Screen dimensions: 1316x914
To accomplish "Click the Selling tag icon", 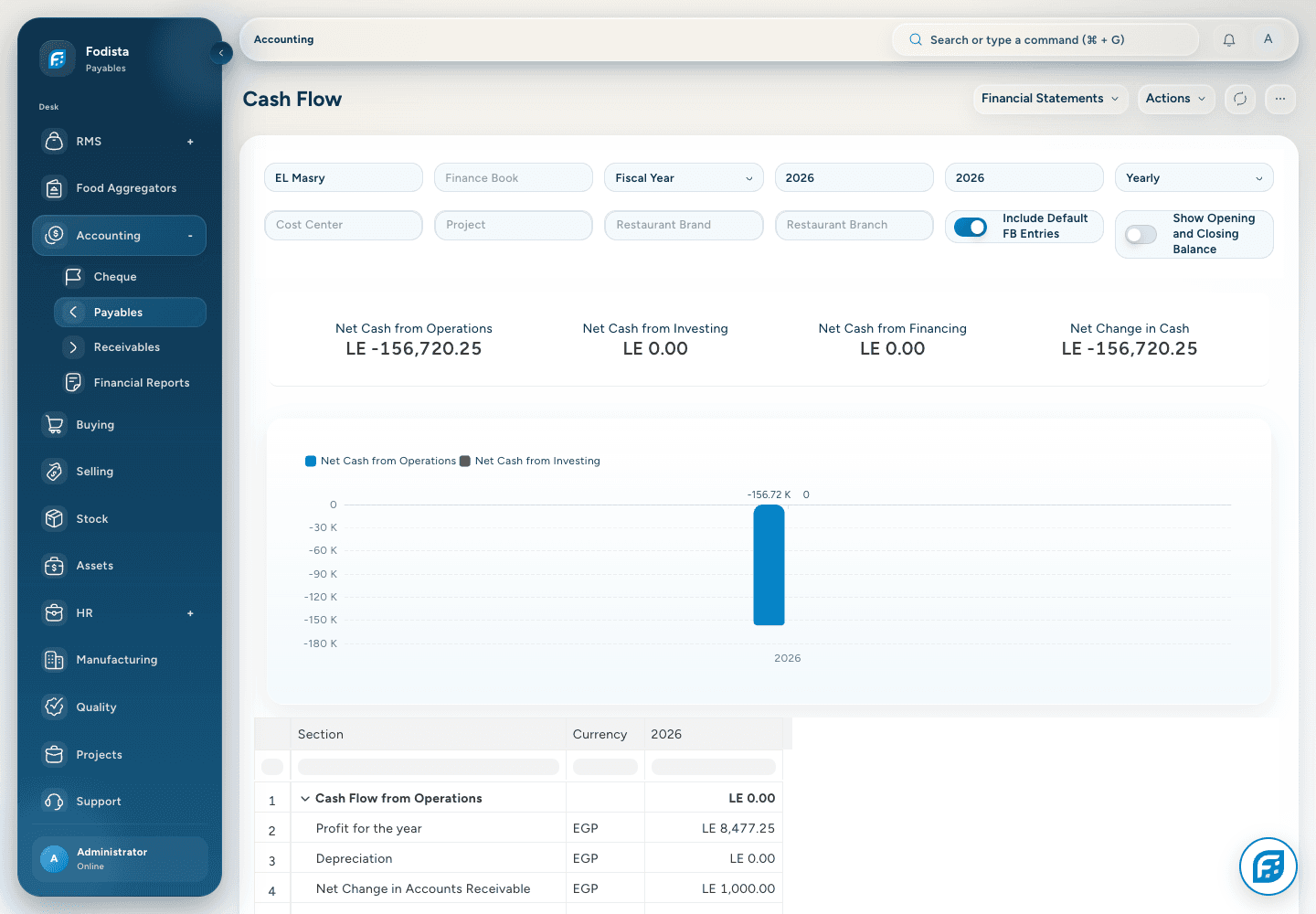I will coord(55,472).
